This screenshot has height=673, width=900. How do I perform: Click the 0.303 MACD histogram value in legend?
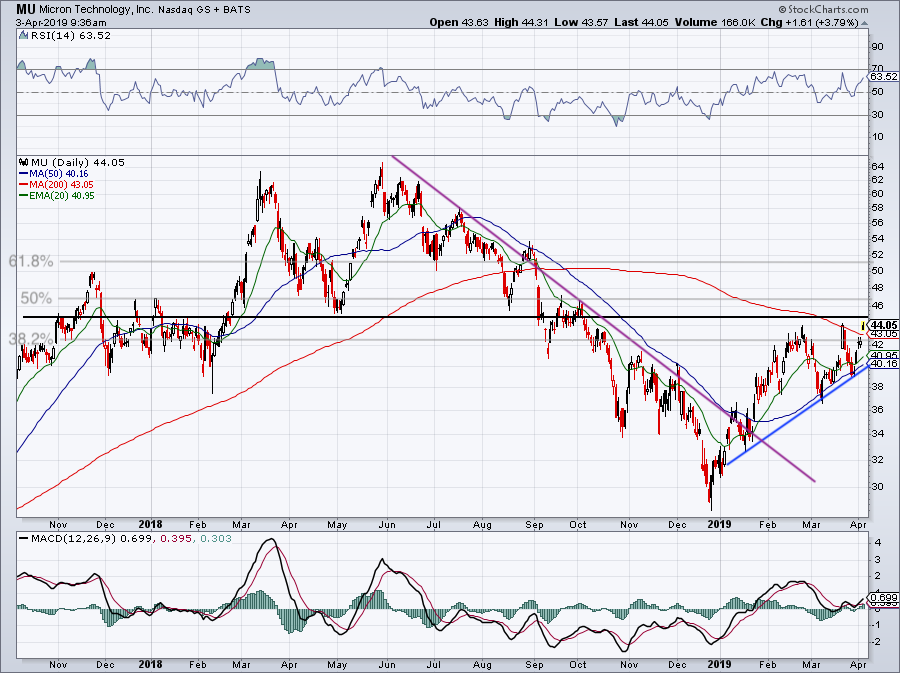coord(215,538)
